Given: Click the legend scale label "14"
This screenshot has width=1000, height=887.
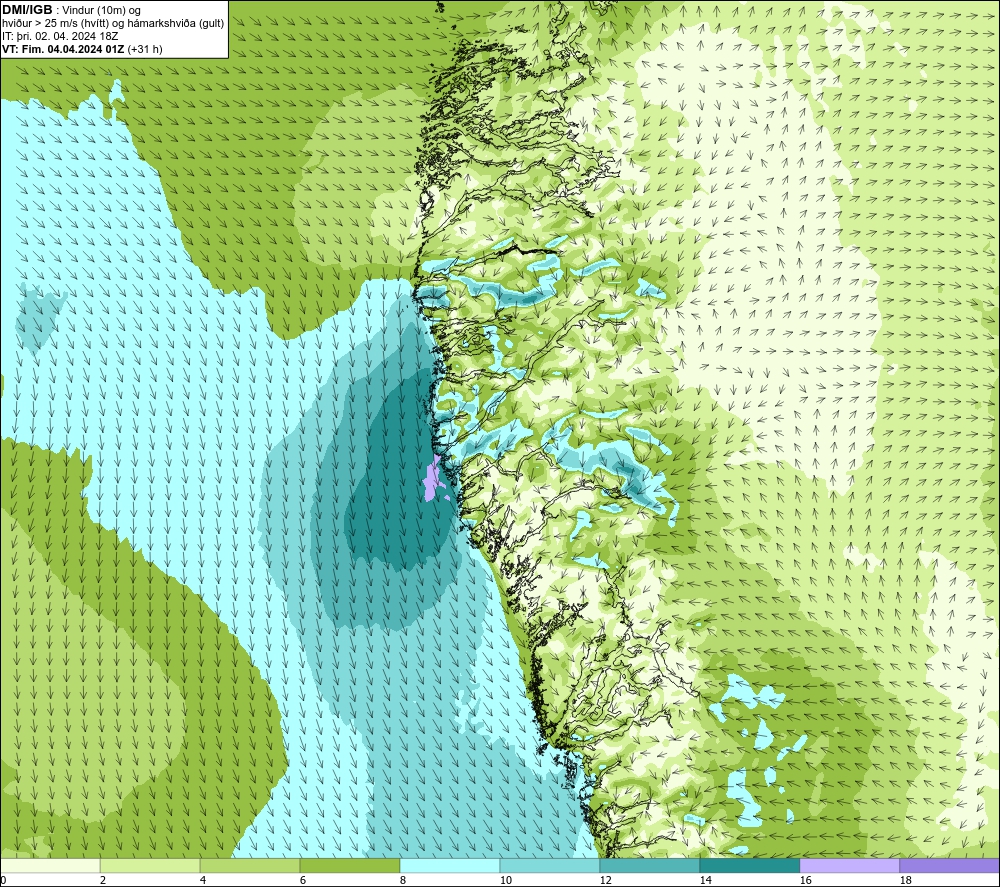Looking at the screenshot, I should point(705,880).
